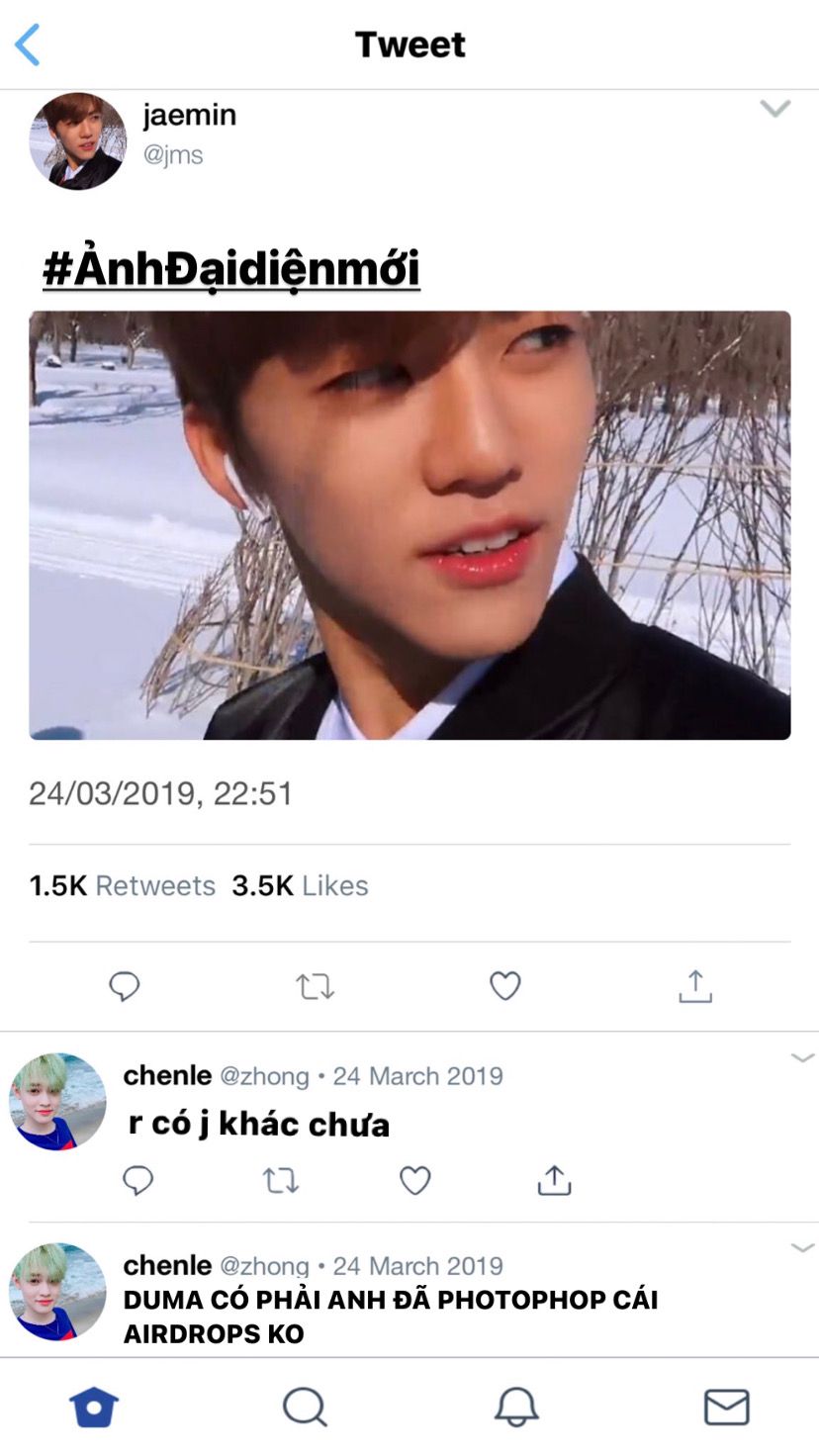Screen dimensions: 819x1456
Task: View the 1.5K Retweets list
Action: [x=122, y=885]
